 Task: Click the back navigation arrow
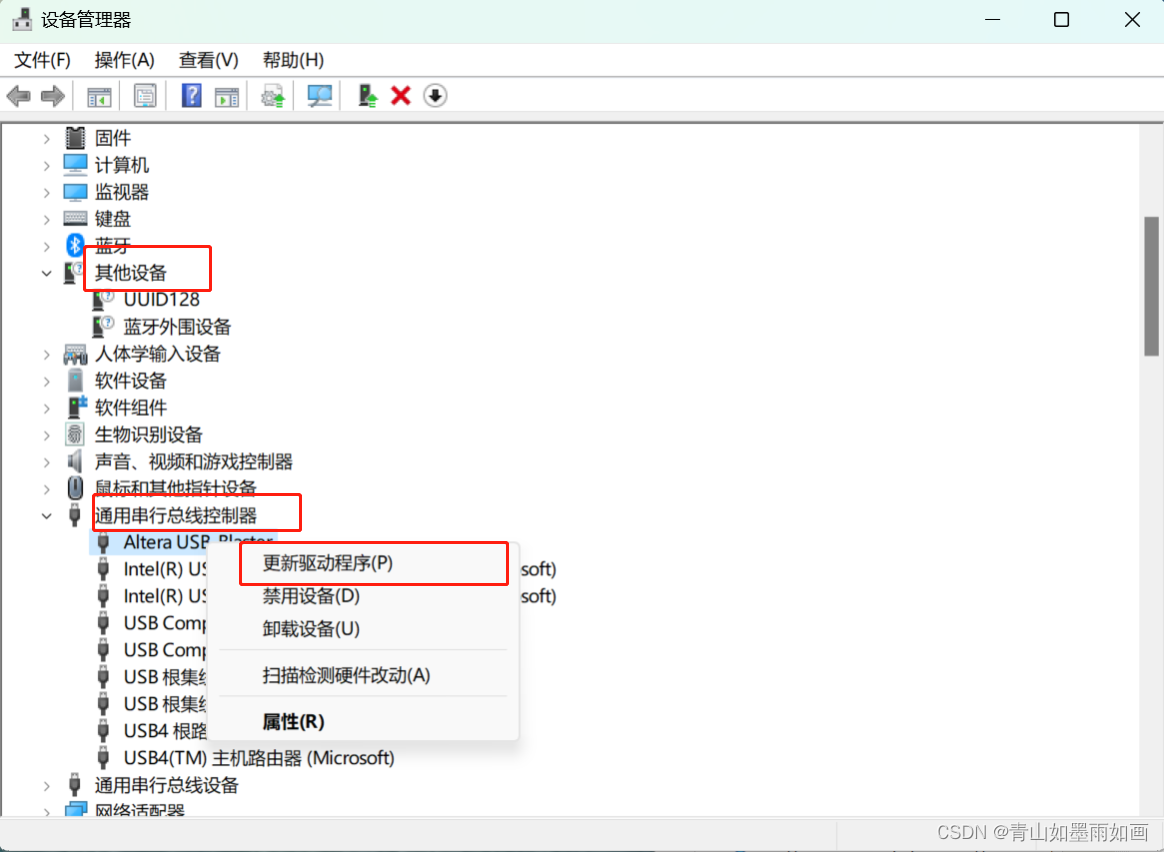click(x=18, y=95)
